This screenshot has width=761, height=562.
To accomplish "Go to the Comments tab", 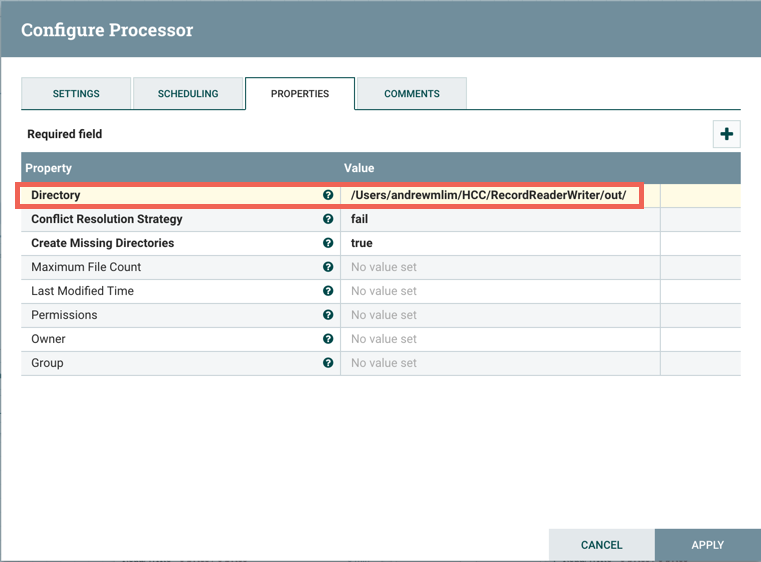I will point(412,94).
